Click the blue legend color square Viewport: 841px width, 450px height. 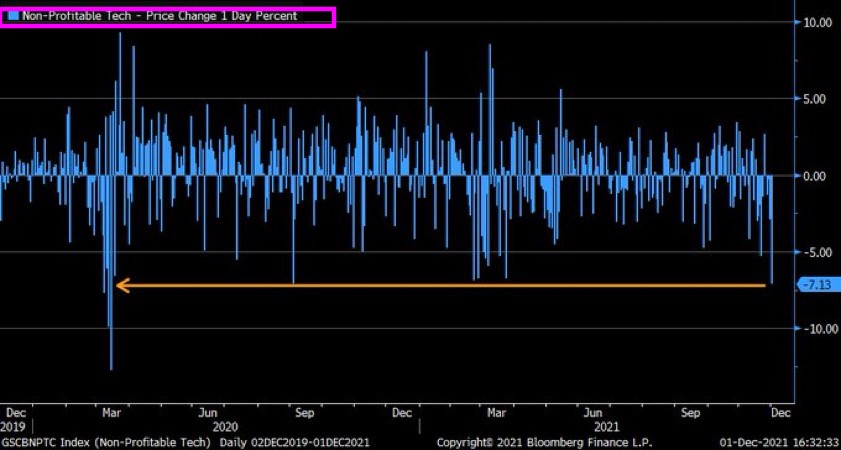click(12, 16)
